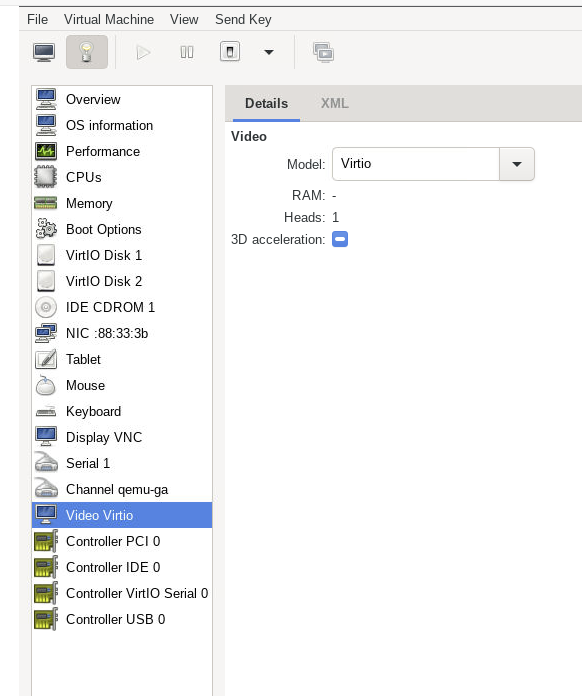Click the CPUs label

pyautogui.click(x=84, y=177)
